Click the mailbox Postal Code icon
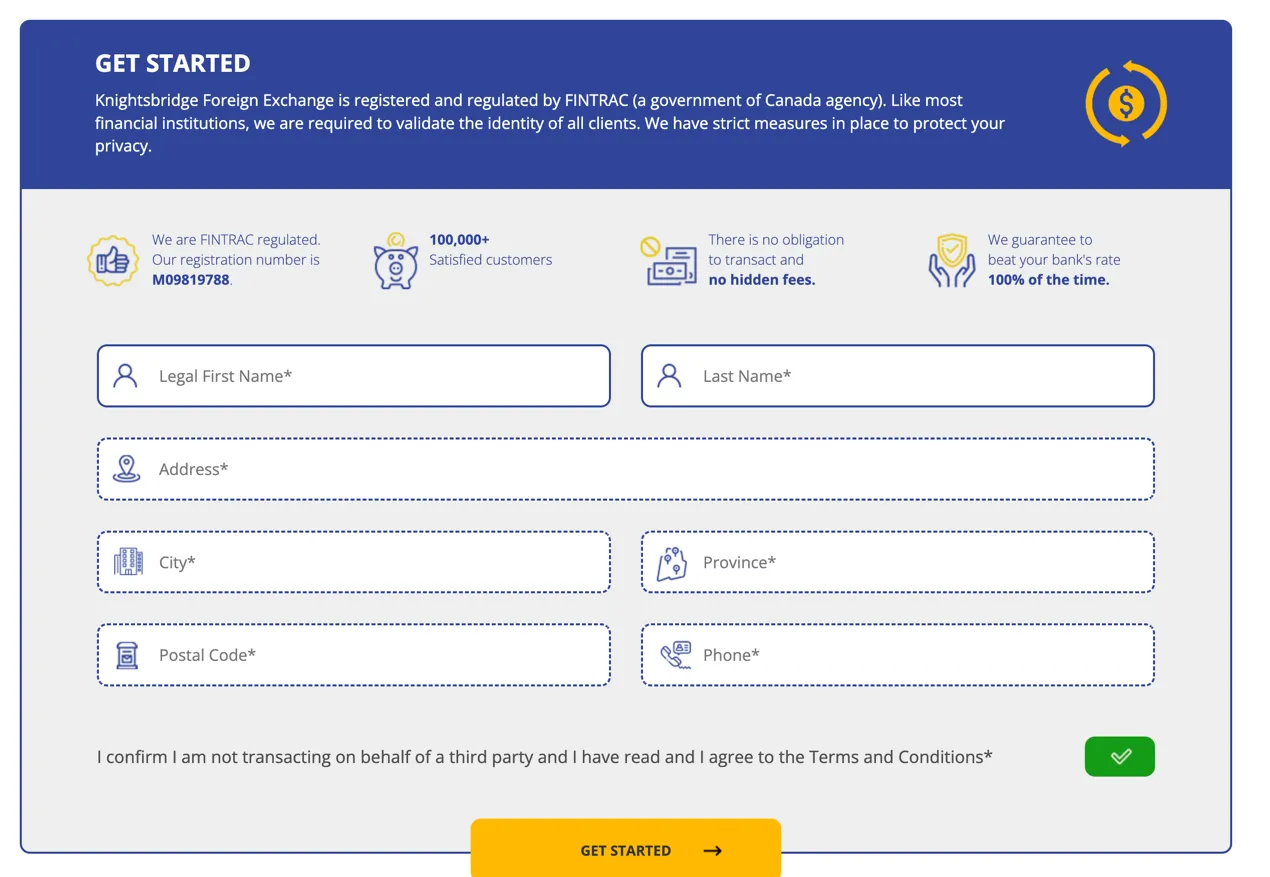Image resolution: width=1270 pixels, height=877 pixels. click(126, 655)
